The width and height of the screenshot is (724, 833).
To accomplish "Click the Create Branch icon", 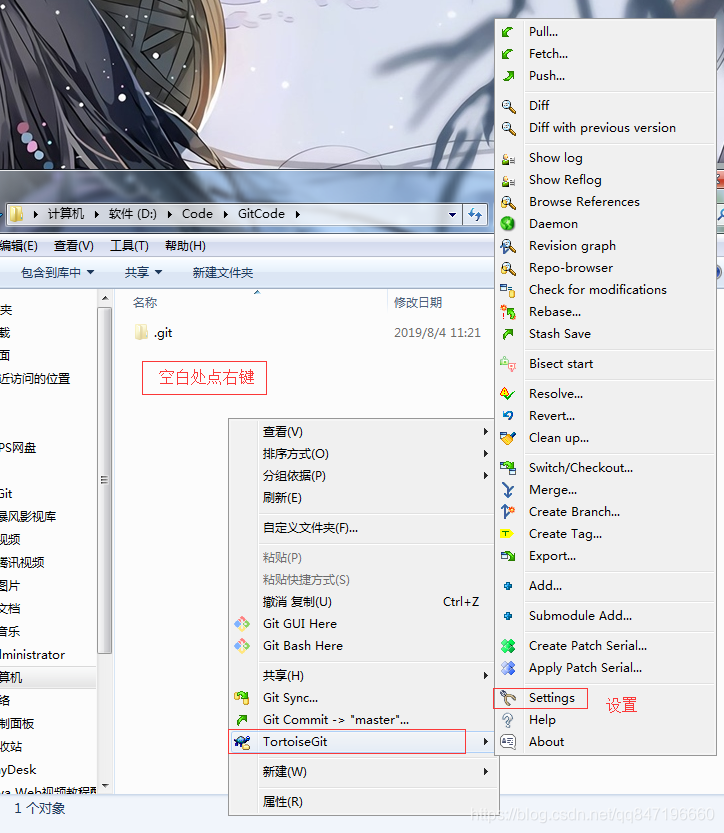I will tap(508, 512).
